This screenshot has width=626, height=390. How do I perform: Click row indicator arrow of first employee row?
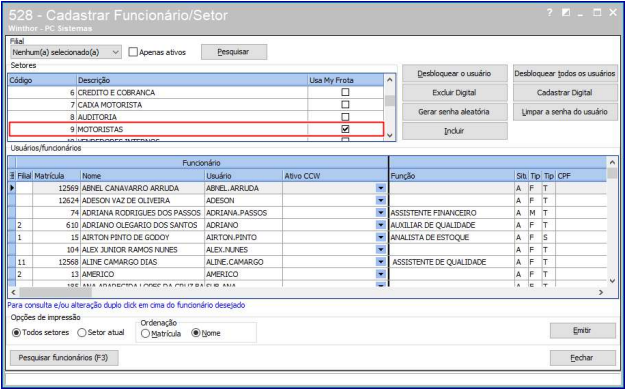pos(12,188)
